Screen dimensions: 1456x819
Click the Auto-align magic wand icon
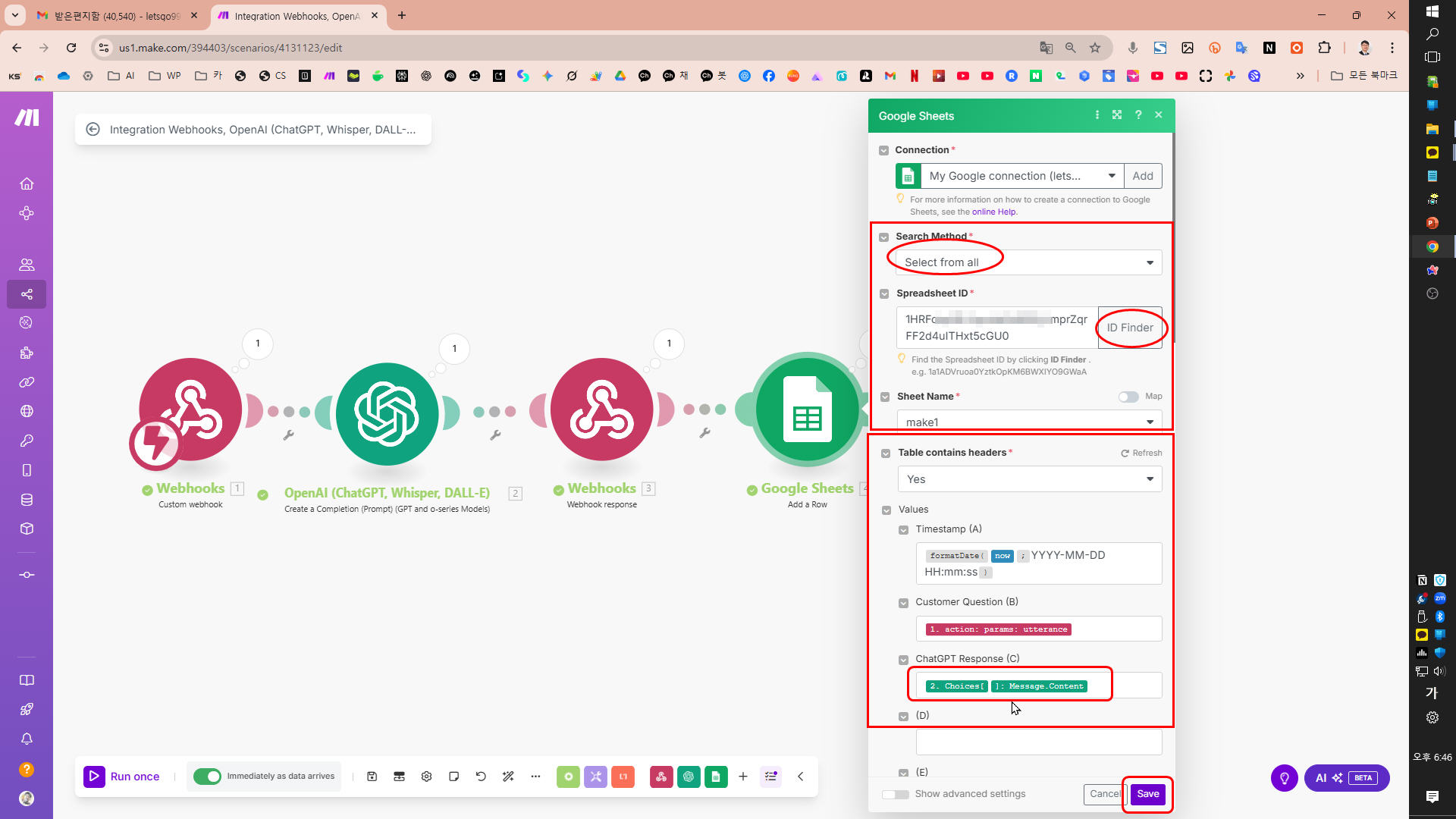(x=508, y=777)
